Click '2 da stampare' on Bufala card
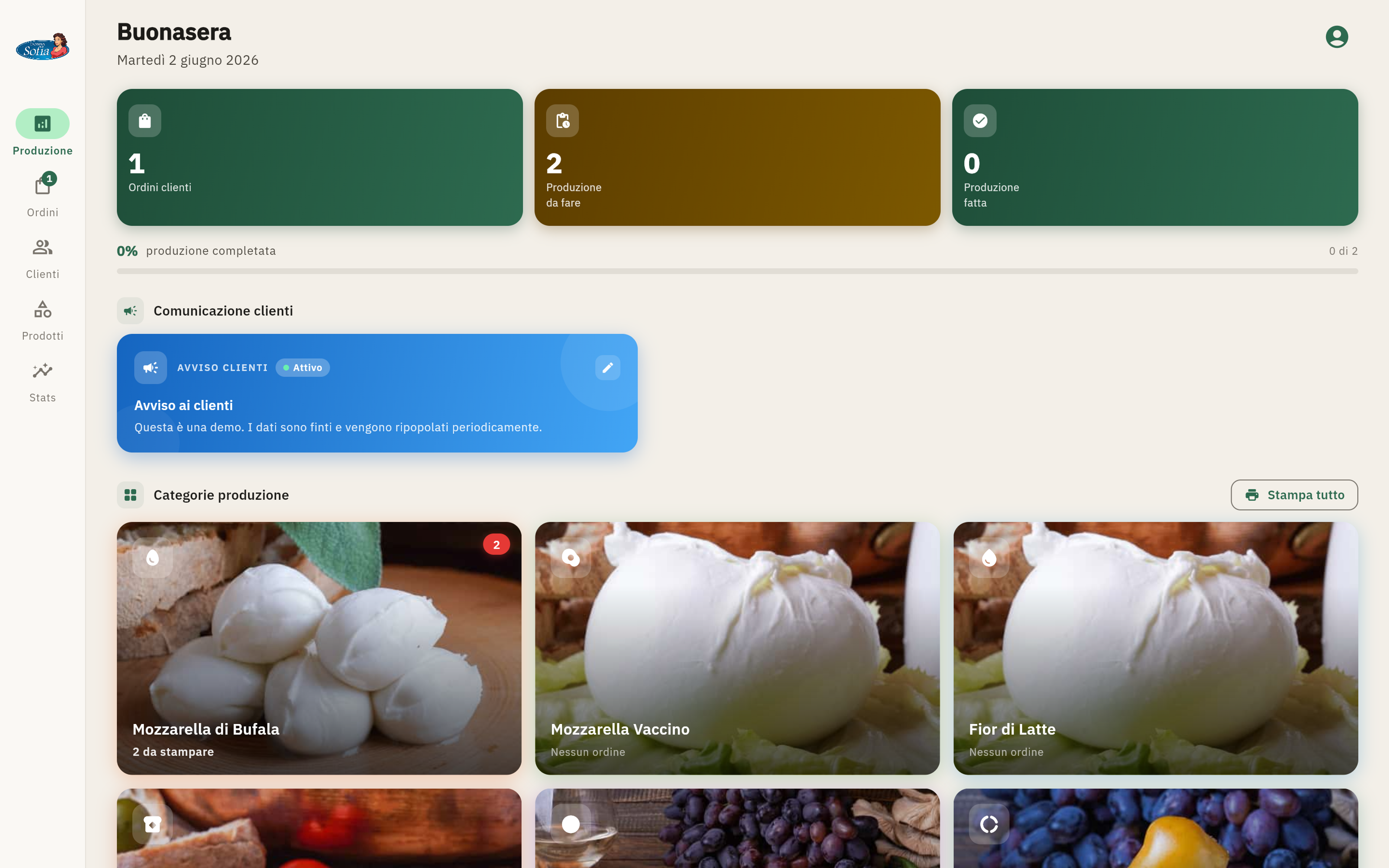Screen dimensions: 1389x868 coord(173,752)
